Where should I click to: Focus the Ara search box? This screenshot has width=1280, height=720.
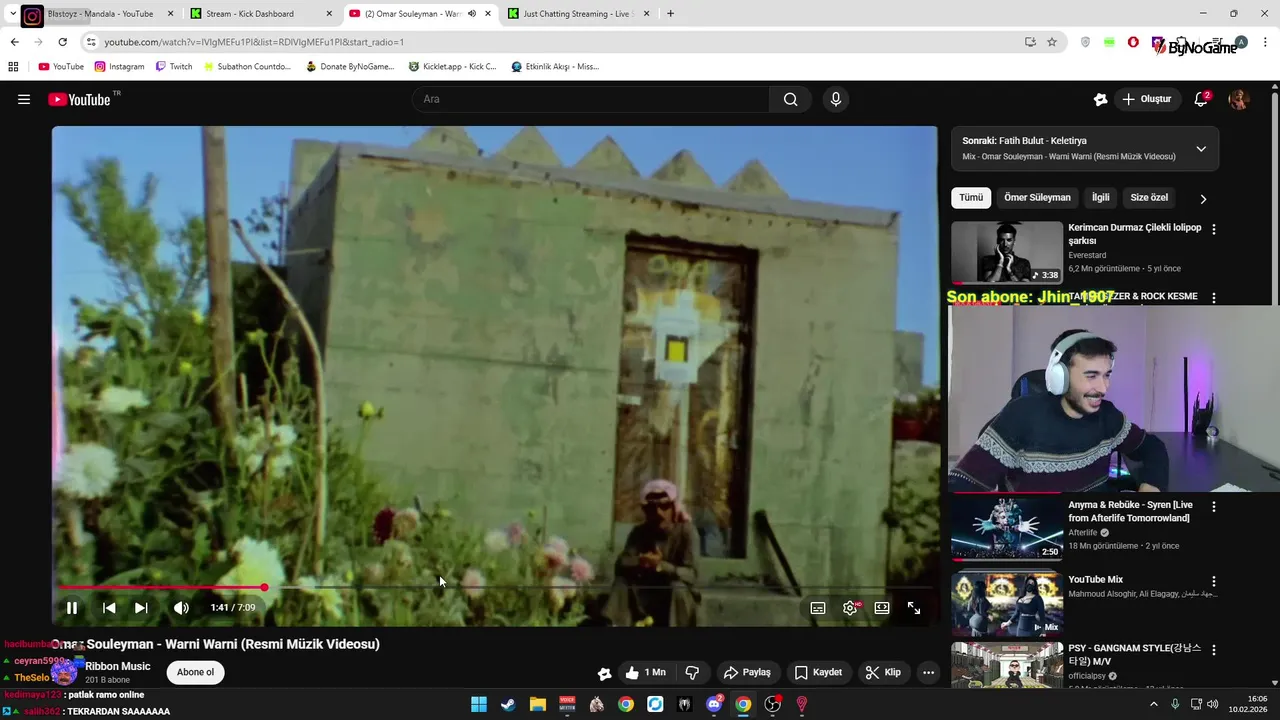tap(590, 99)
